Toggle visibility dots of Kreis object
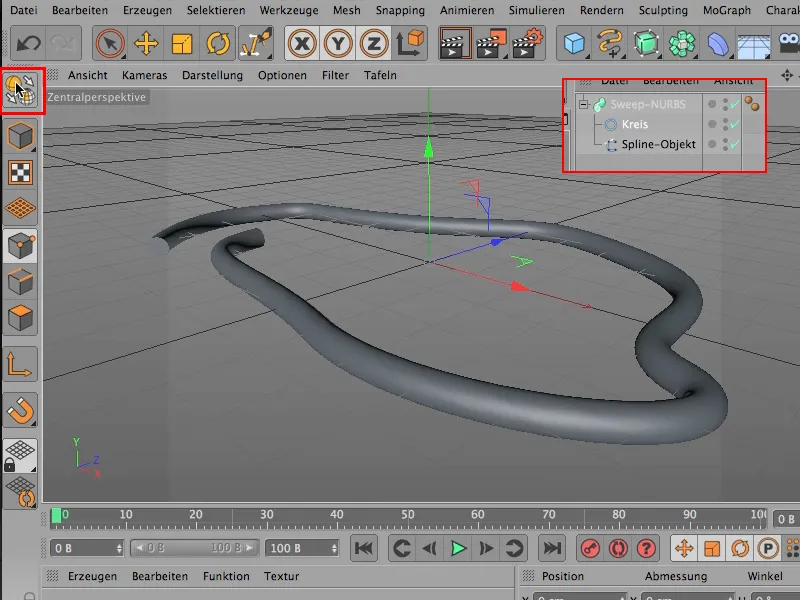Screen dimensions: 800x600 coord(725,124)
